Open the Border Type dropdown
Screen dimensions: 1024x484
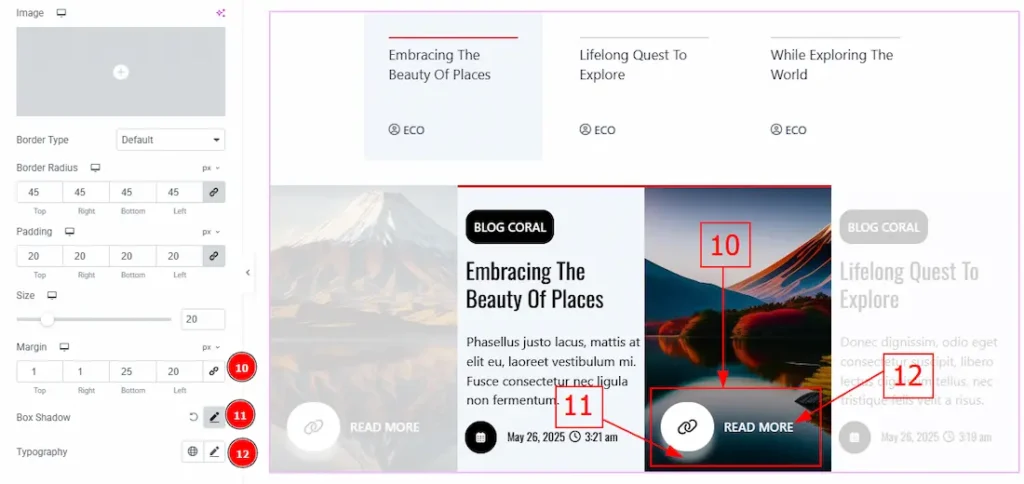(170, 140)
